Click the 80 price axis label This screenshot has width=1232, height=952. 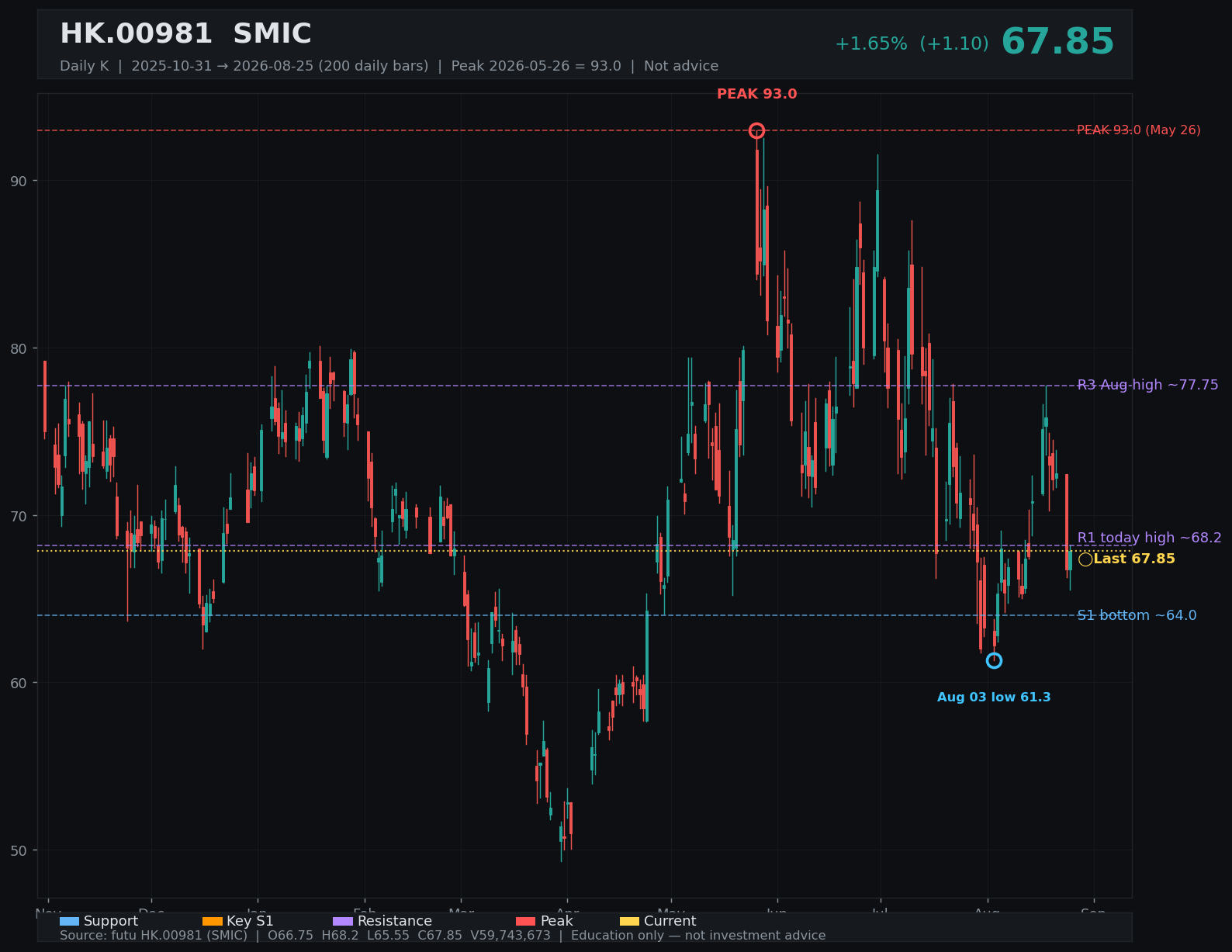(x=18, y=348)
